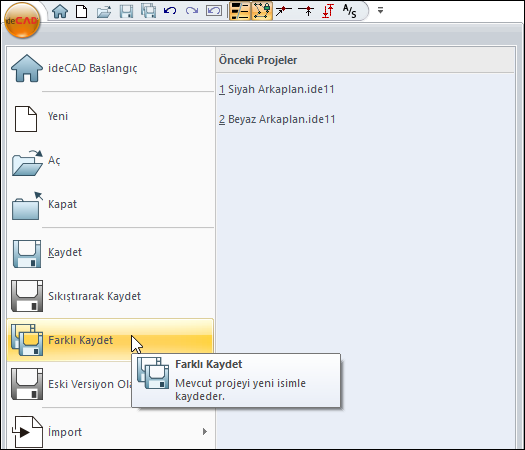Redo the action in toolbar
The image size is (525, 450).
click(192, 11)
